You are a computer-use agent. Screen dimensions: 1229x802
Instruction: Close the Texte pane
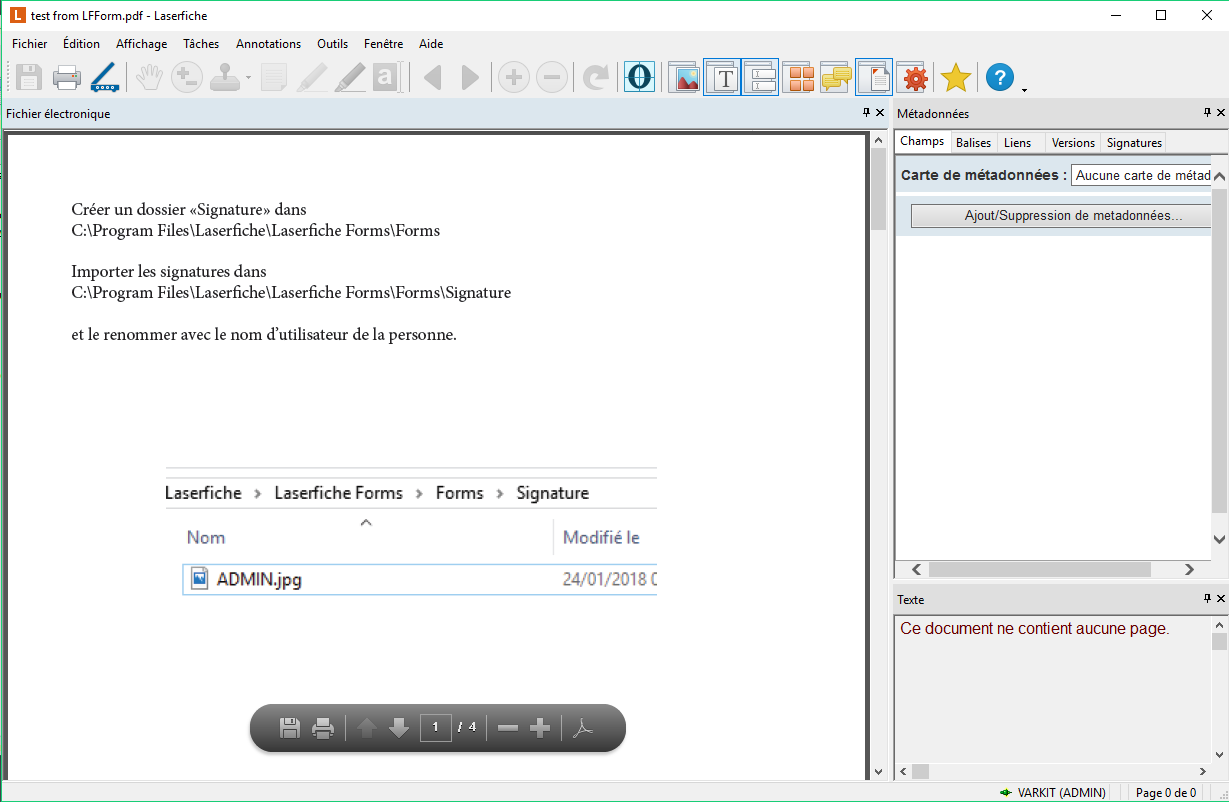coord(1221,599)
